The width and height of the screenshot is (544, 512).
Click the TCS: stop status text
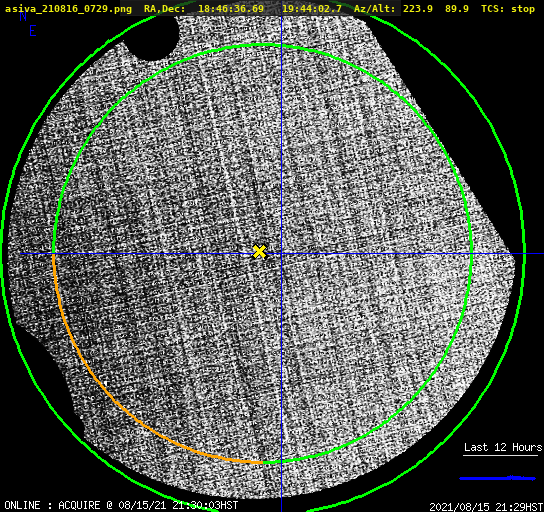click(x=508, y=9)
